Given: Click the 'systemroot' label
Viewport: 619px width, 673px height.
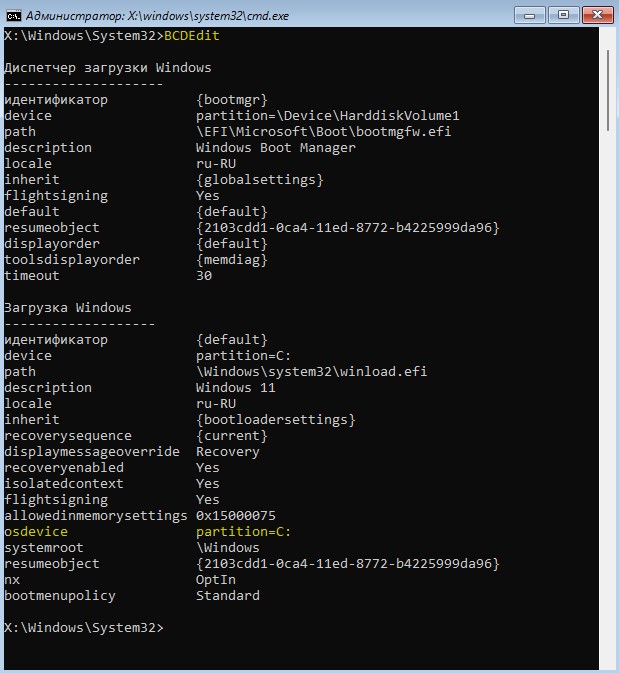Looking at the screenshot, I should [44, 548].
